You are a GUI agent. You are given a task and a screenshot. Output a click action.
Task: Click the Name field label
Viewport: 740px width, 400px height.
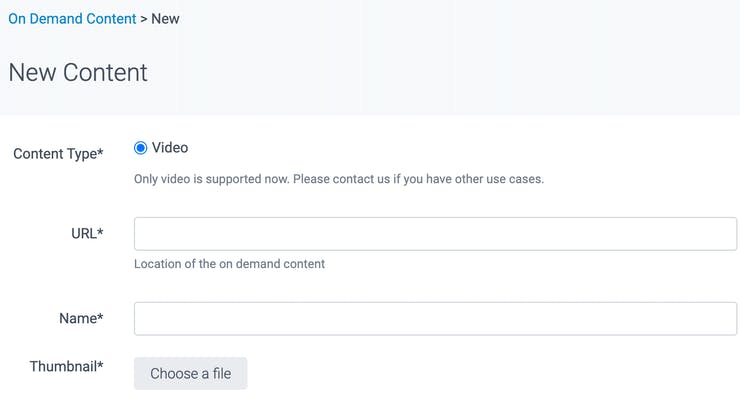pos(81,318)
